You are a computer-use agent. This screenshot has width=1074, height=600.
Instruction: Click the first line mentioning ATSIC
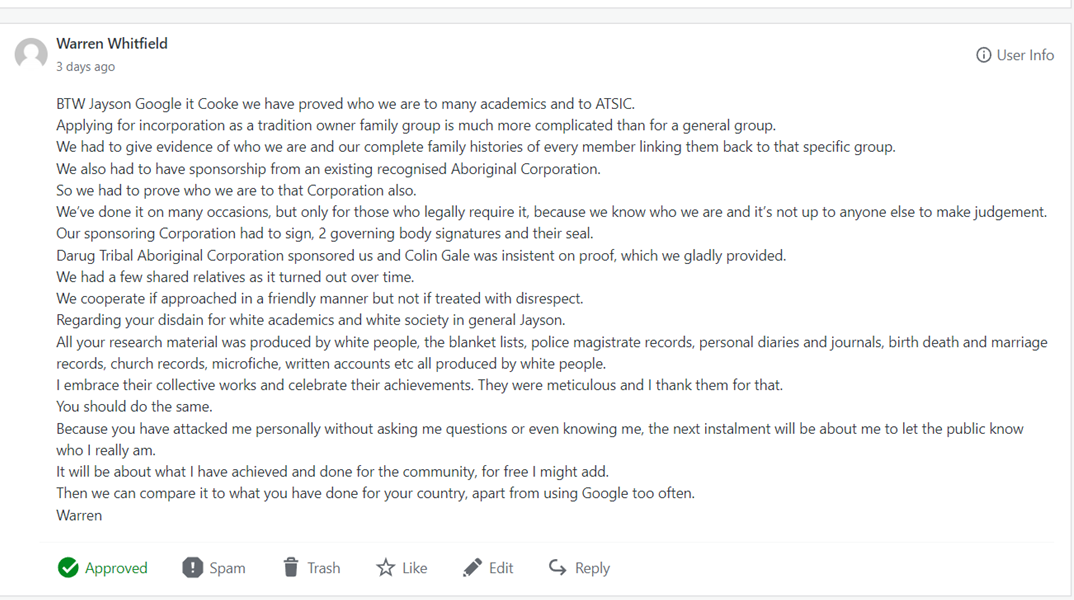tap(345, 104)
